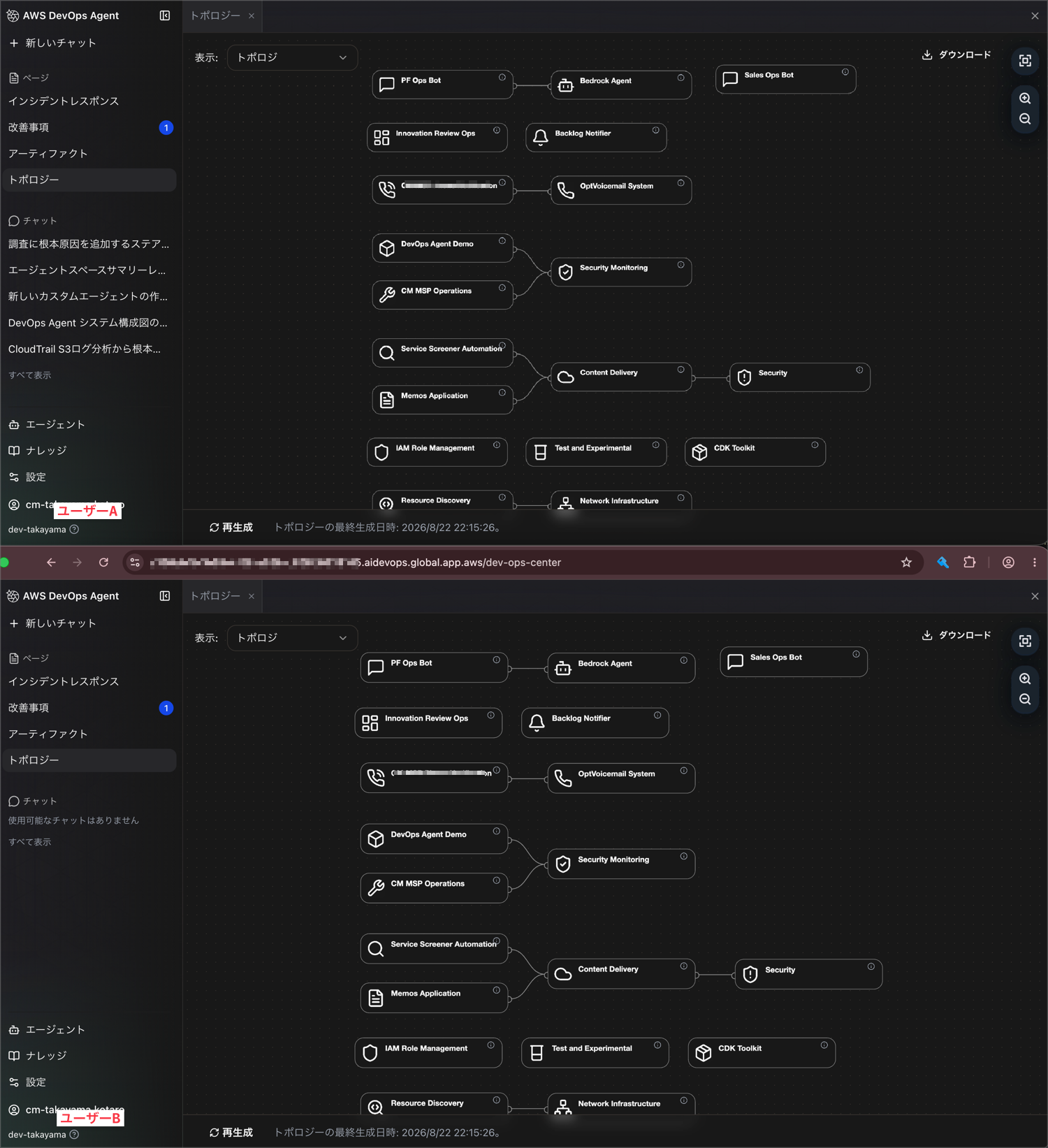Open 改善事項 page in upper sidebar
1048x1148 pixels.
point(89,127)
